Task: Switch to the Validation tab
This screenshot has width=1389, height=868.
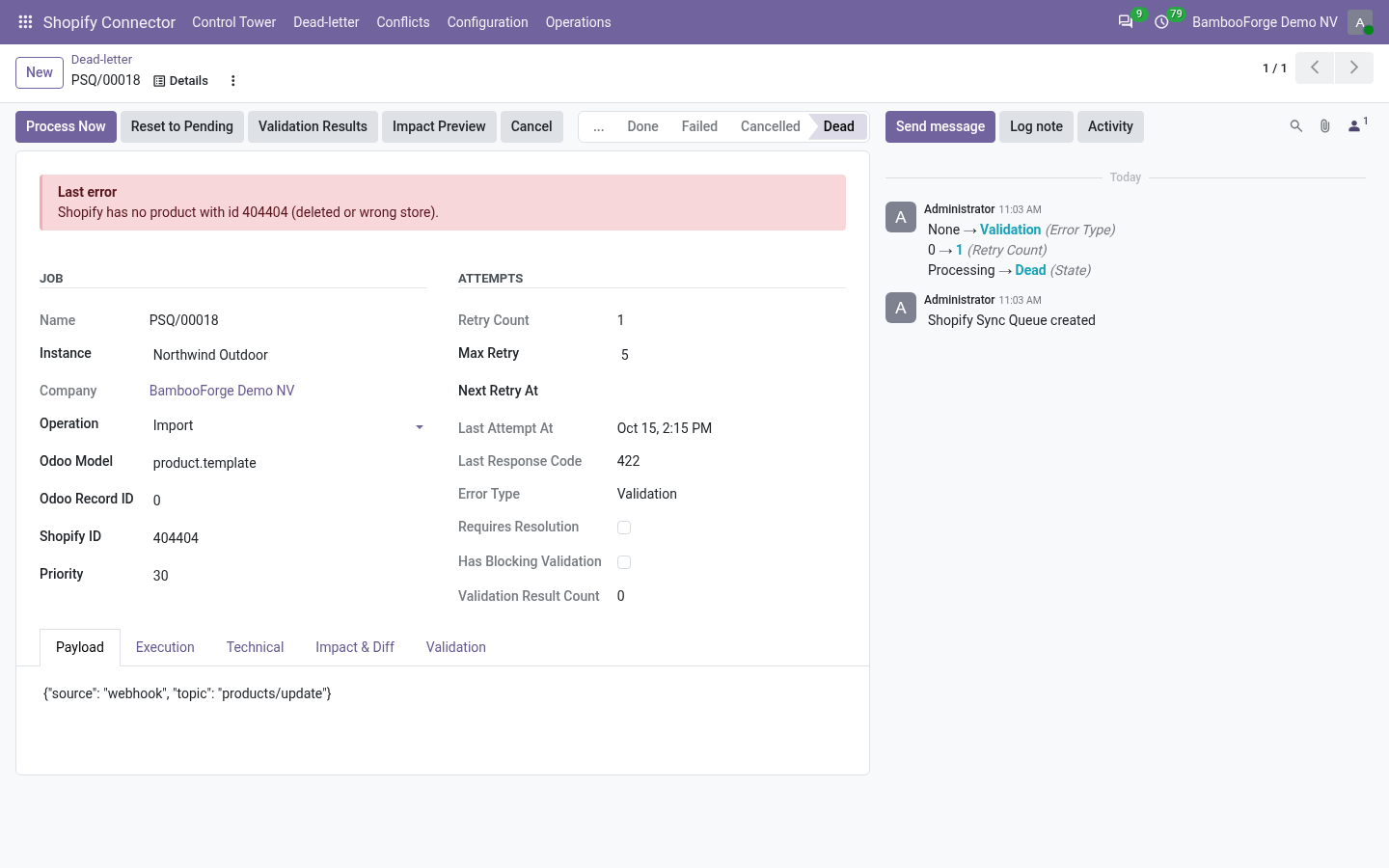Action: (456, 647)
